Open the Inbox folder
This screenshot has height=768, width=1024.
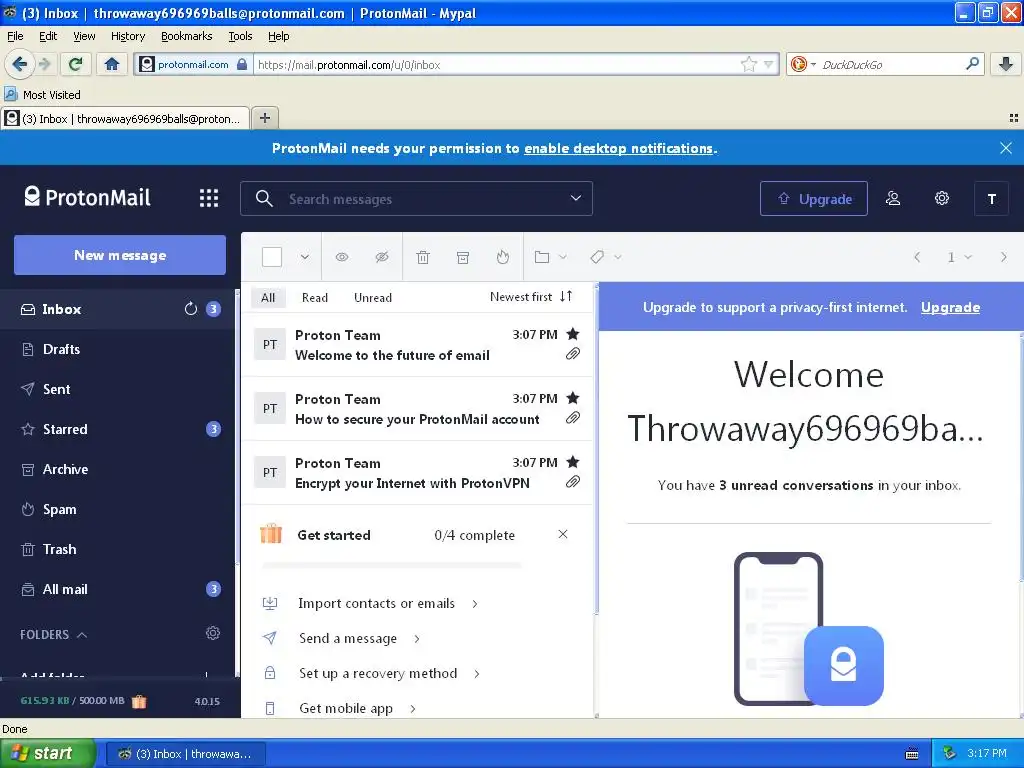pyautogui.click(x=118, y=310)
